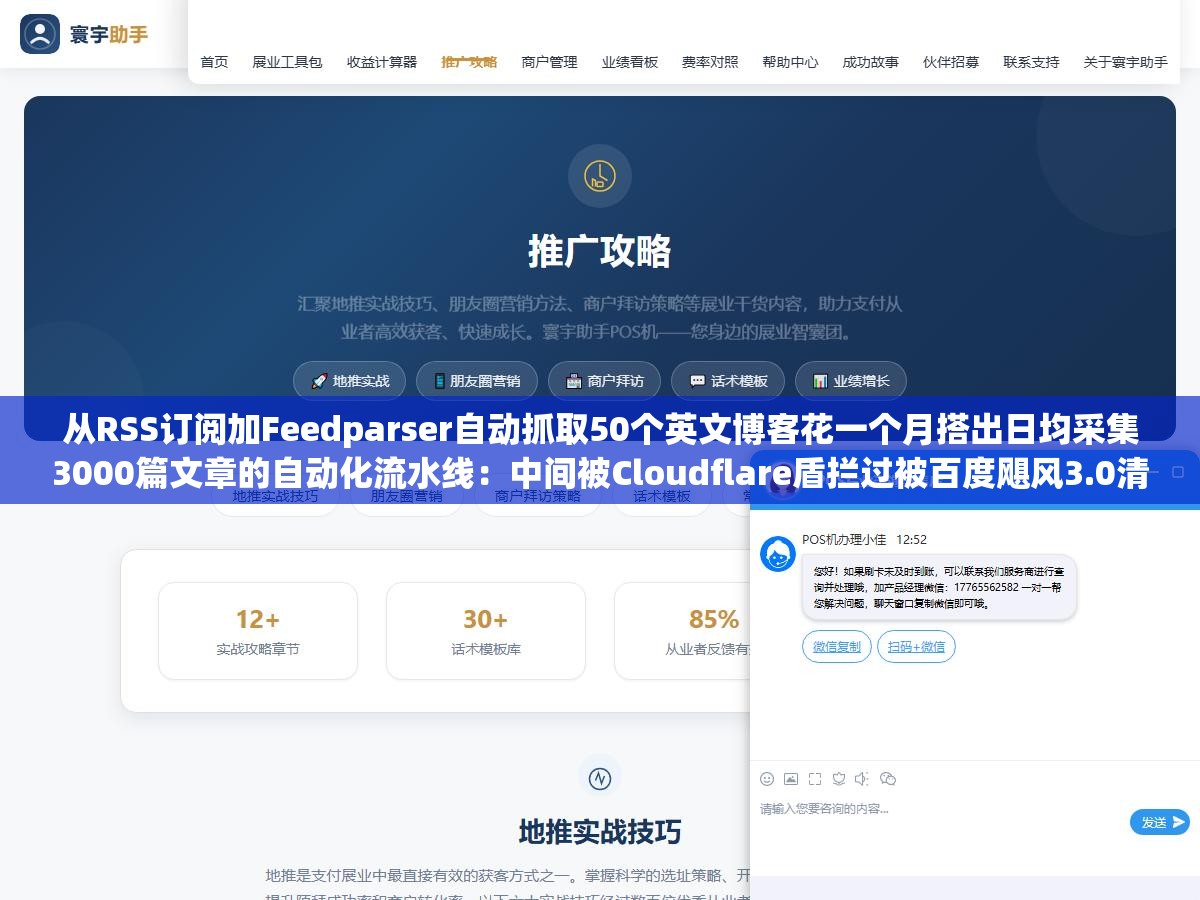Open 成功故事 navigation item
Viewport: 1200px width, 900px height.
click(870, 62)
